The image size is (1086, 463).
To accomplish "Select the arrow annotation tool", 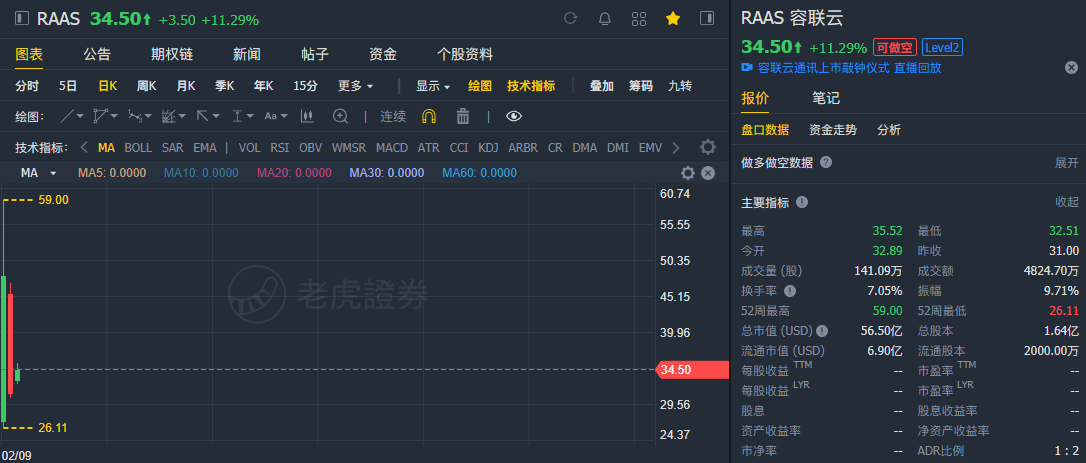I will [203, 116].
